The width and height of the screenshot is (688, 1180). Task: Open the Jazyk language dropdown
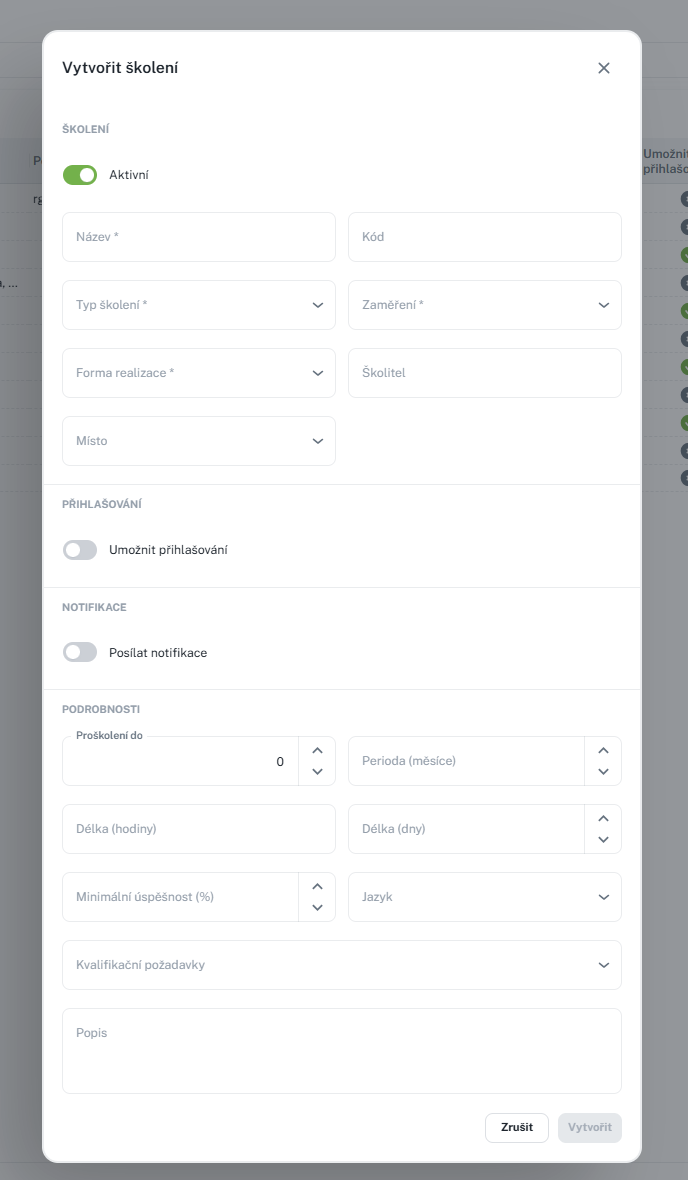pyautogui.click(x=485, y=897)
